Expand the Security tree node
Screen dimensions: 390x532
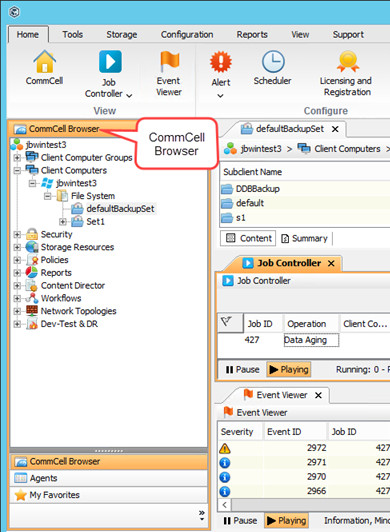click(17, 234)
